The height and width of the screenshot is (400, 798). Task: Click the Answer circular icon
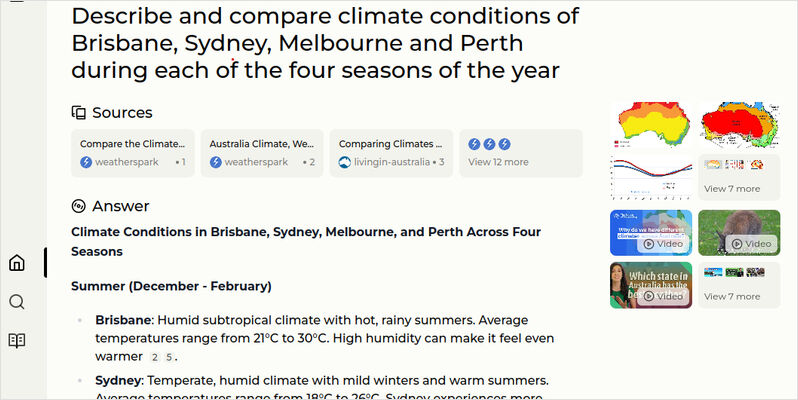tap(78, 206)
